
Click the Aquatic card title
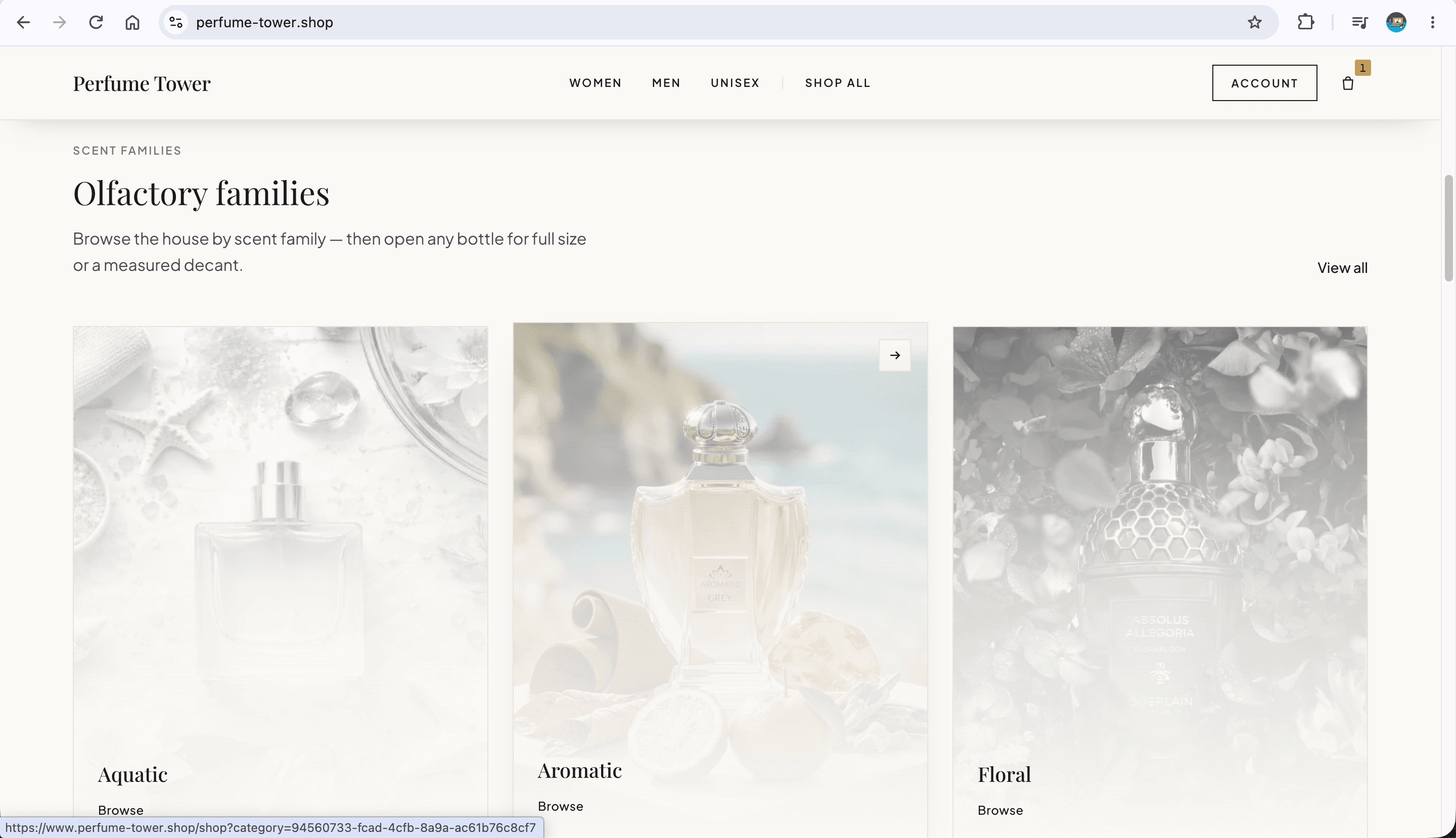[132, 775]
